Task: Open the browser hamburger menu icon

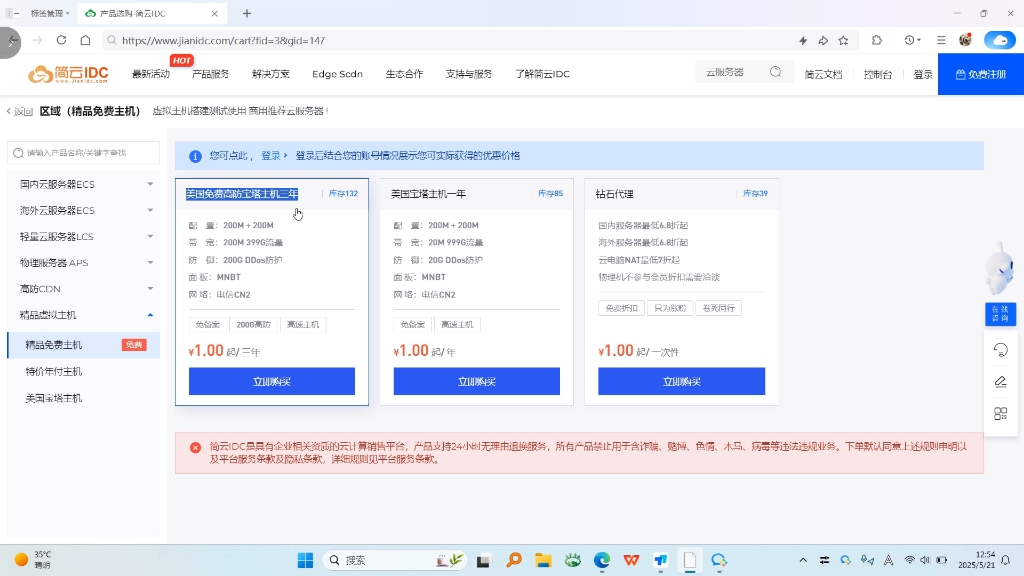Action: [941, 40]
